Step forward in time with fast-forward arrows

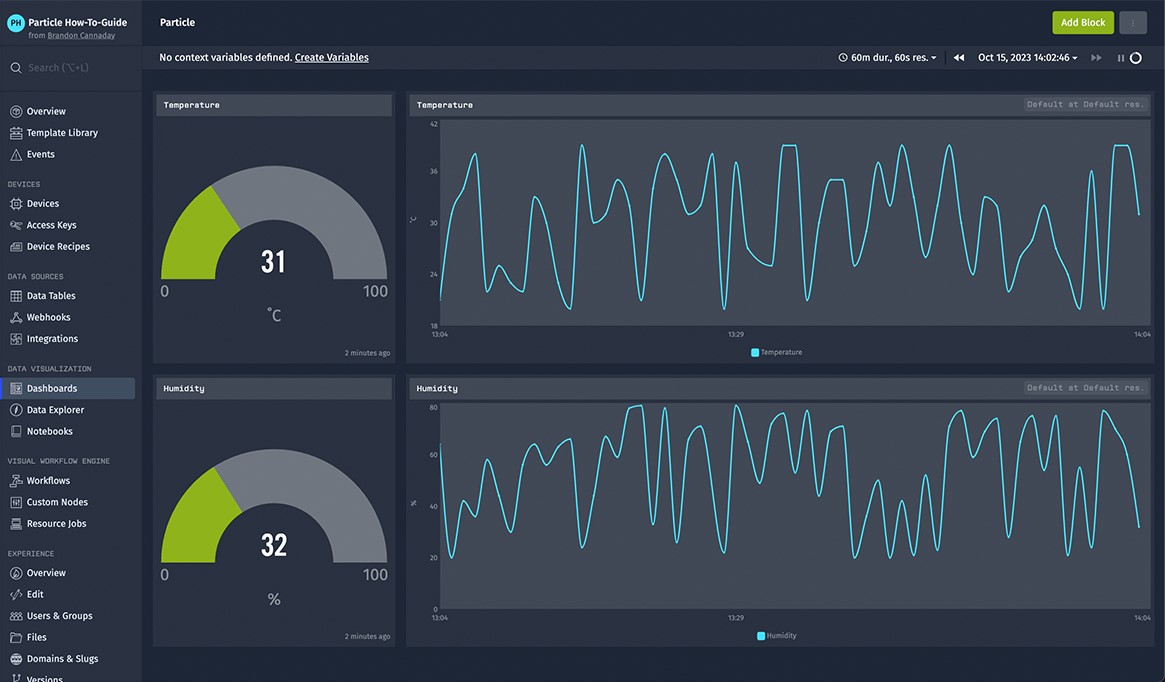click(1096, 57)
